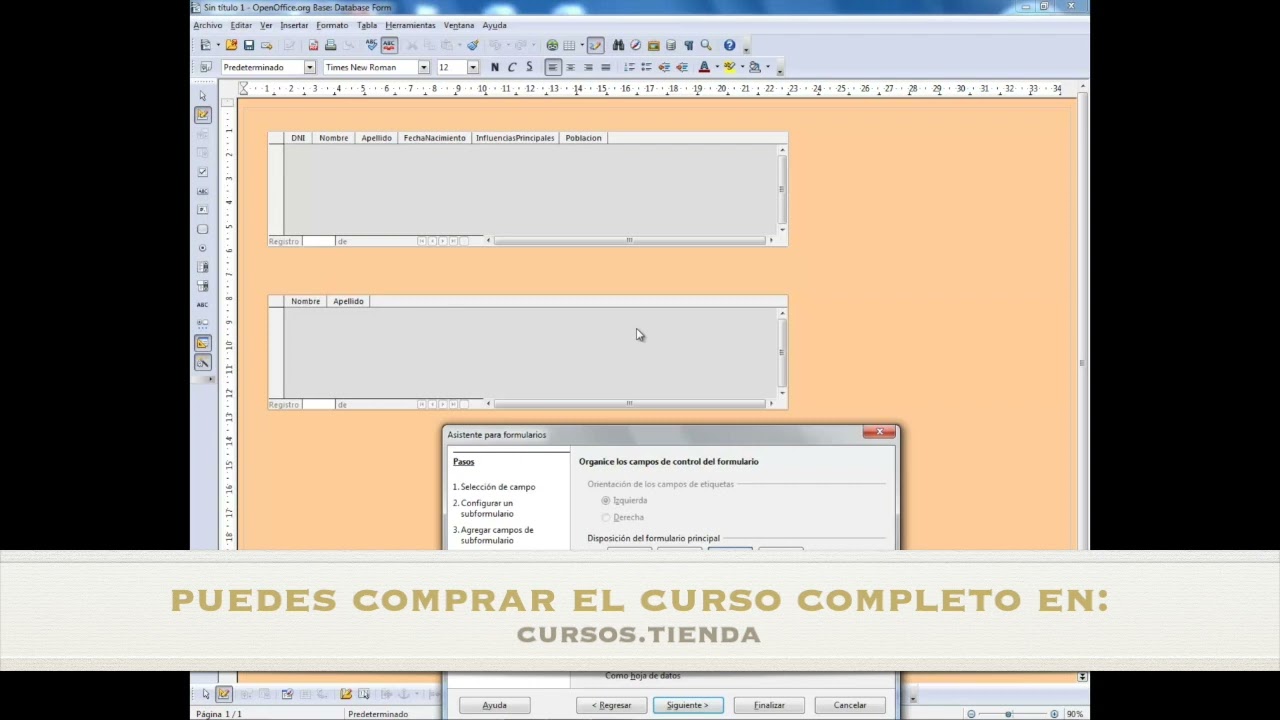Viewport: 1280px width, 720px height.
Task: Click the Clone formatting paintbrush icon
Action: pos(472,45)
